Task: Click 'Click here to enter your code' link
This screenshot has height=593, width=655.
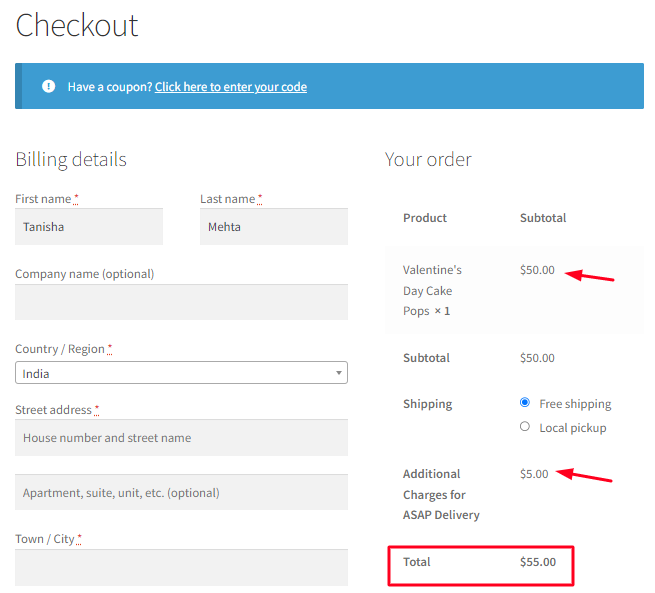Action: point(230,87)
